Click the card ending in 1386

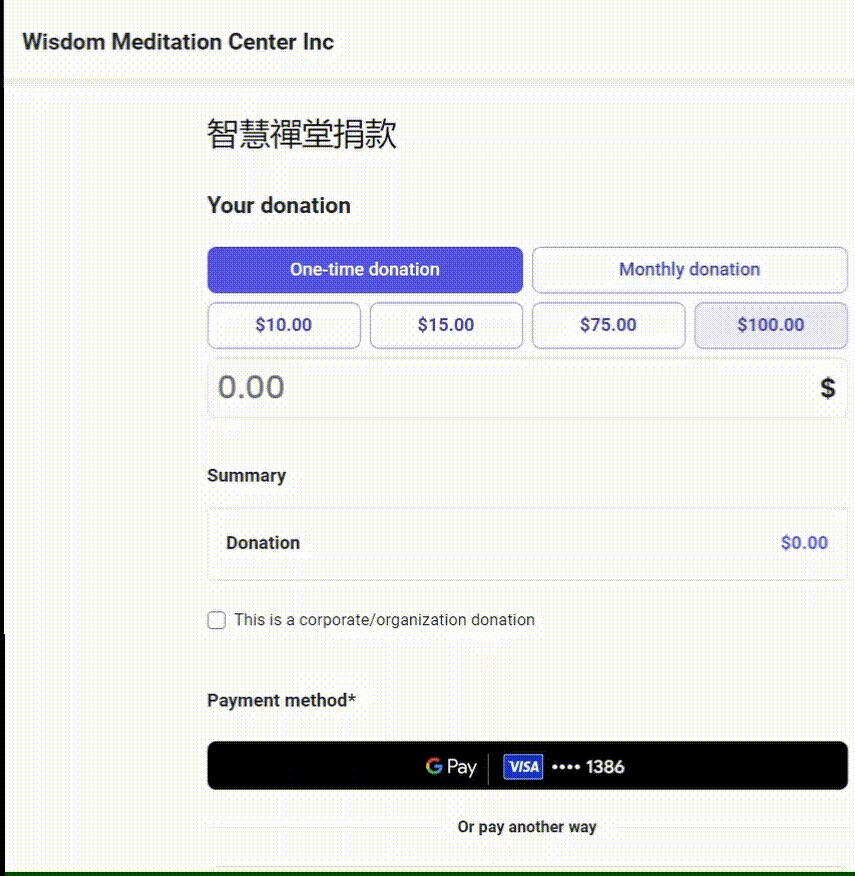588,767
